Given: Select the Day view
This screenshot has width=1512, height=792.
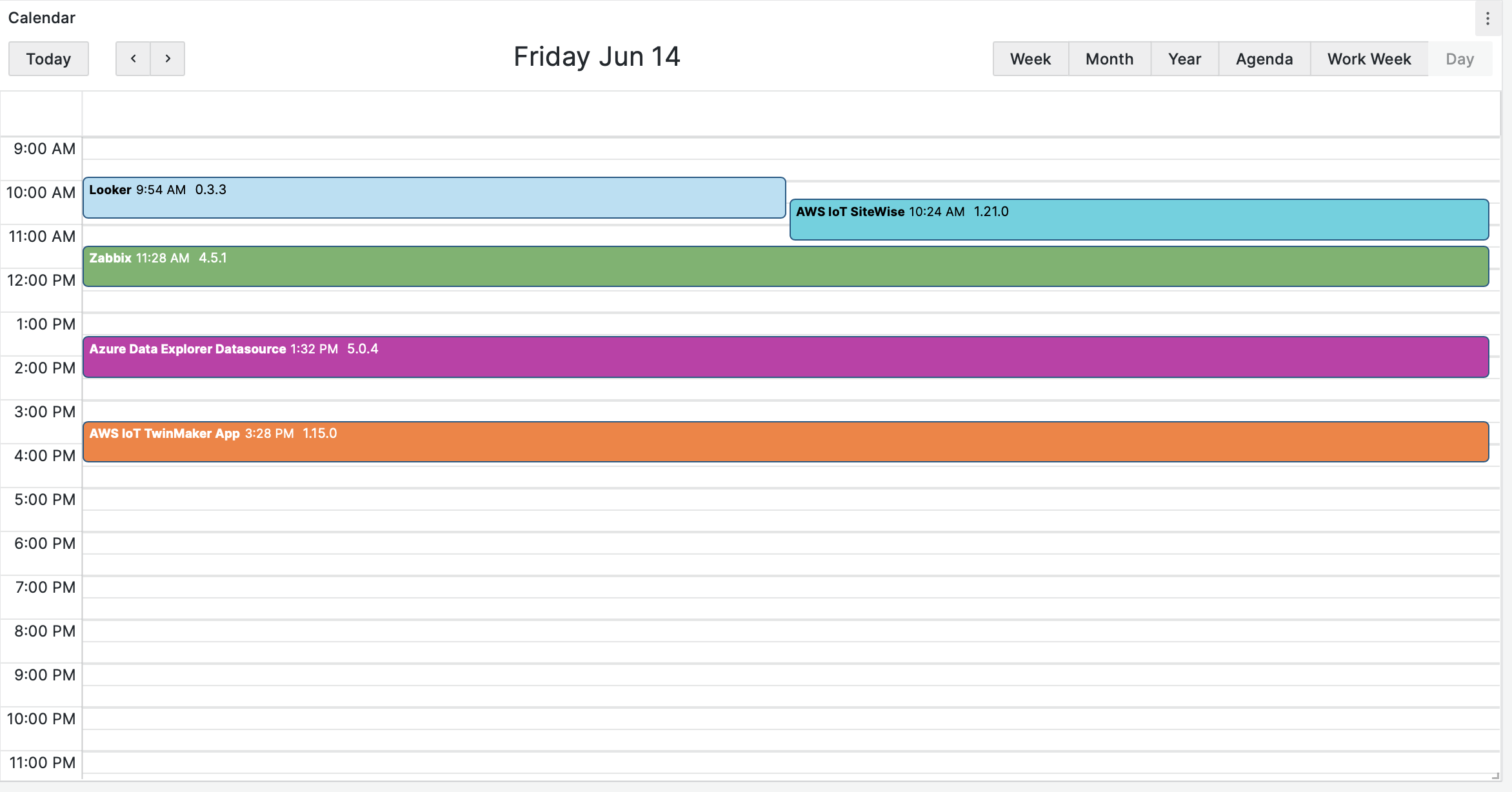Looking at the screenshot, I should (1460, 59).
